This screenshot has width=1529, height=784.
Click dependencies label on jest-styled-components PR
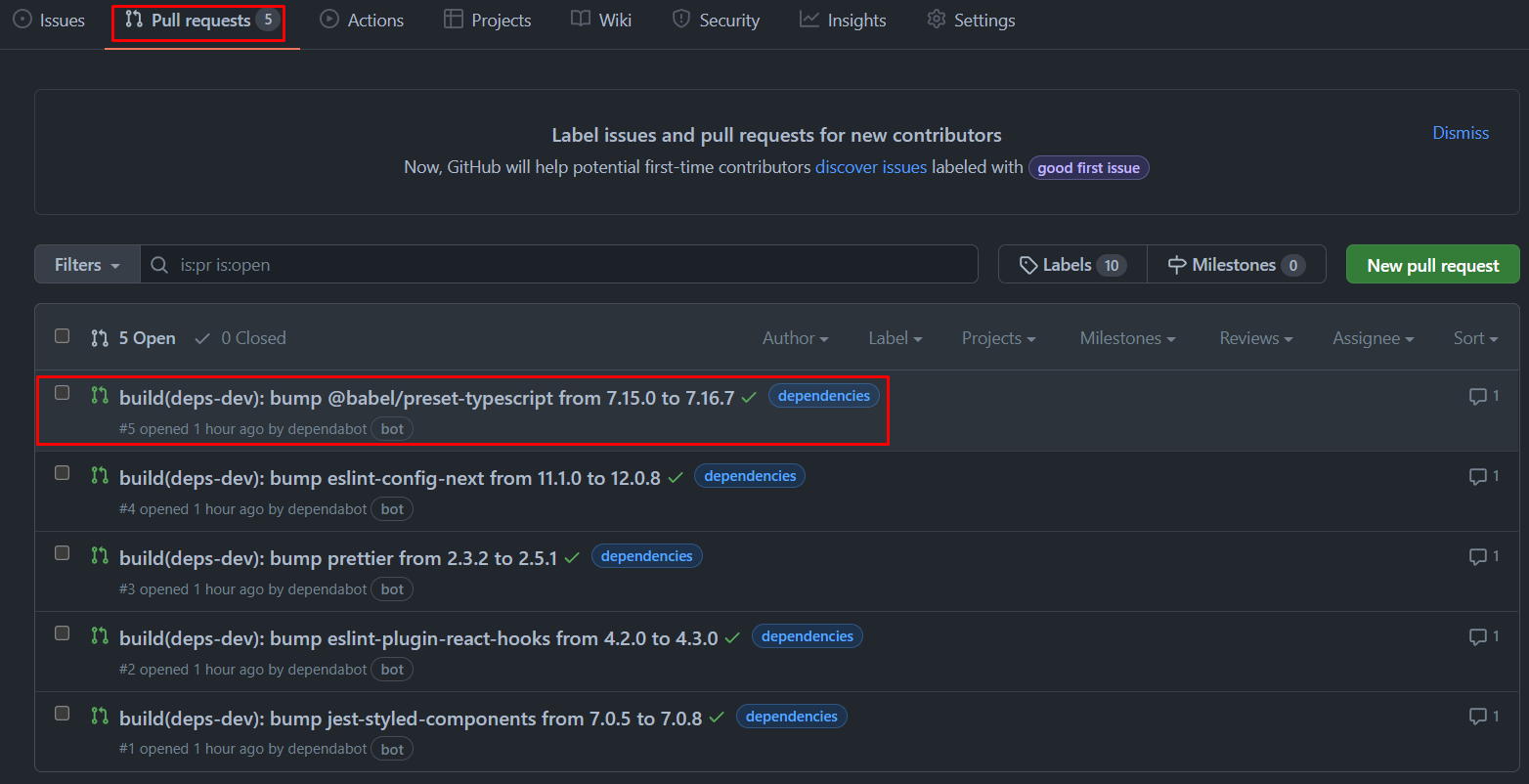click(x=792, y=717)
